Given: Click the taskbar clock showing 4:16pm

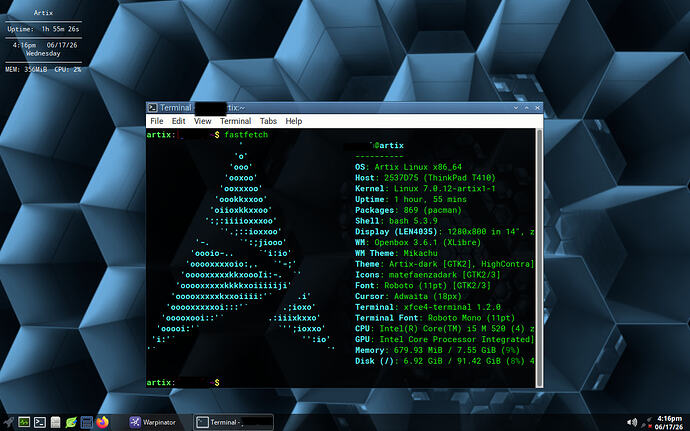Looking at the screenshot, I should point(669,423).
